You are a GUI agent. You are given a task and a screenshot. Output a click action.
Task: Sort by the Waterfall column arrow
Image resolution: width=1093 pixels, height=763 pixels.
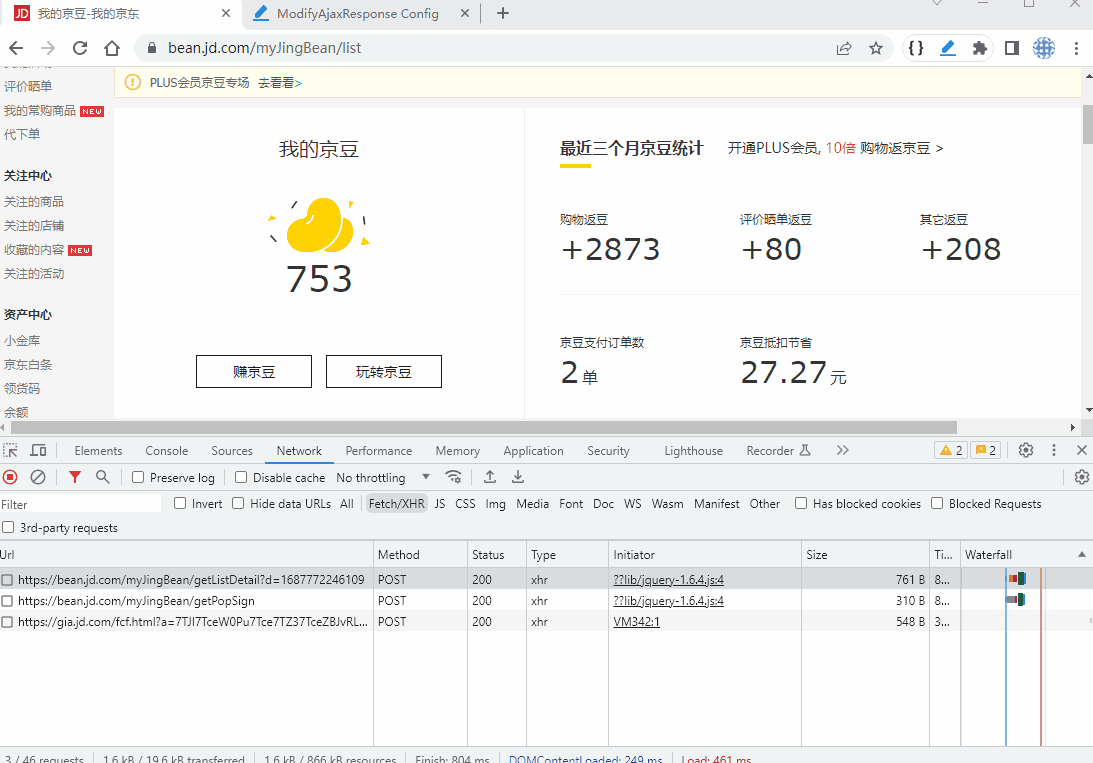coord(1082,555)
